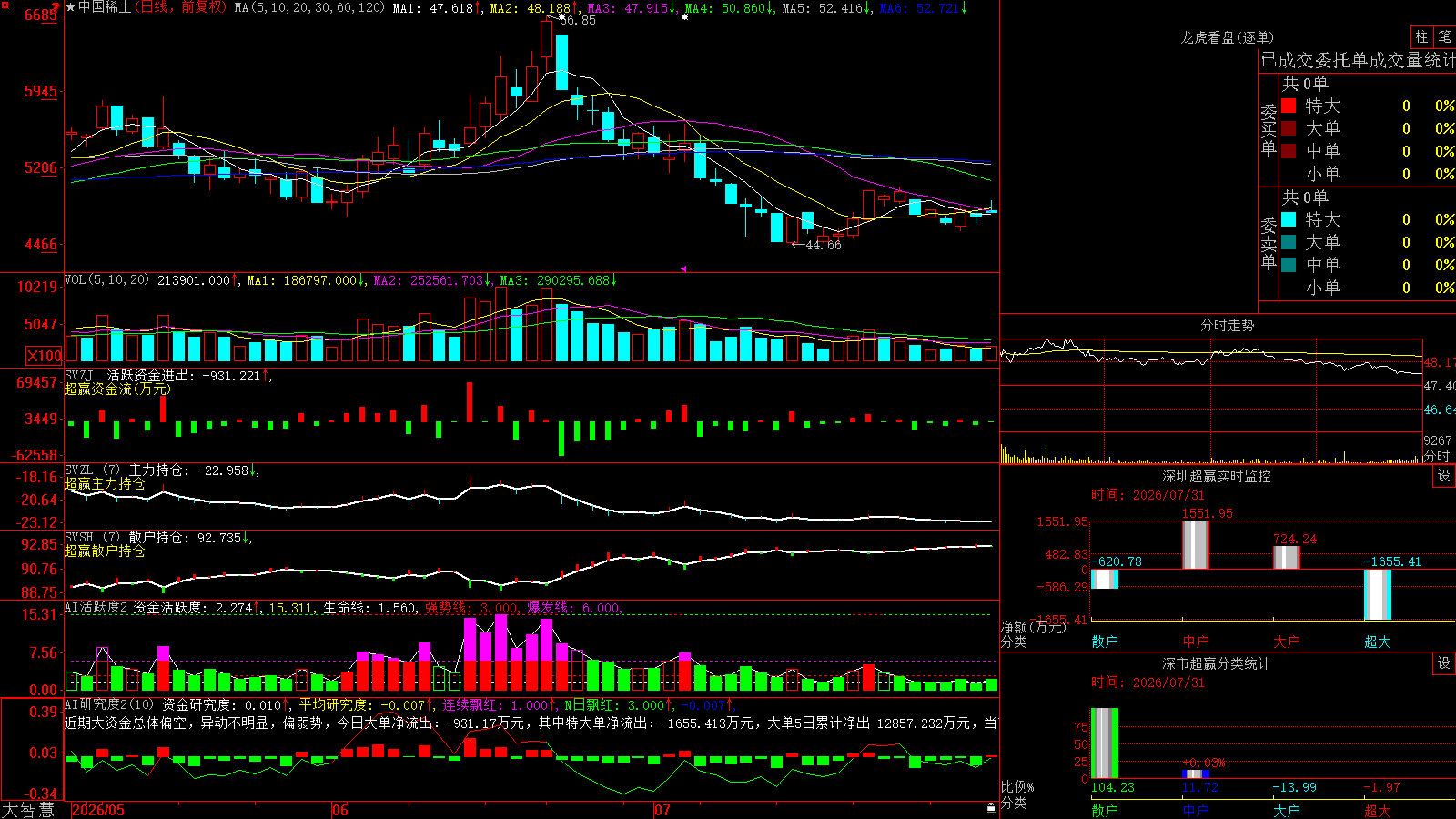Click the lock icon at chart corner

click(x=991, y=807)
